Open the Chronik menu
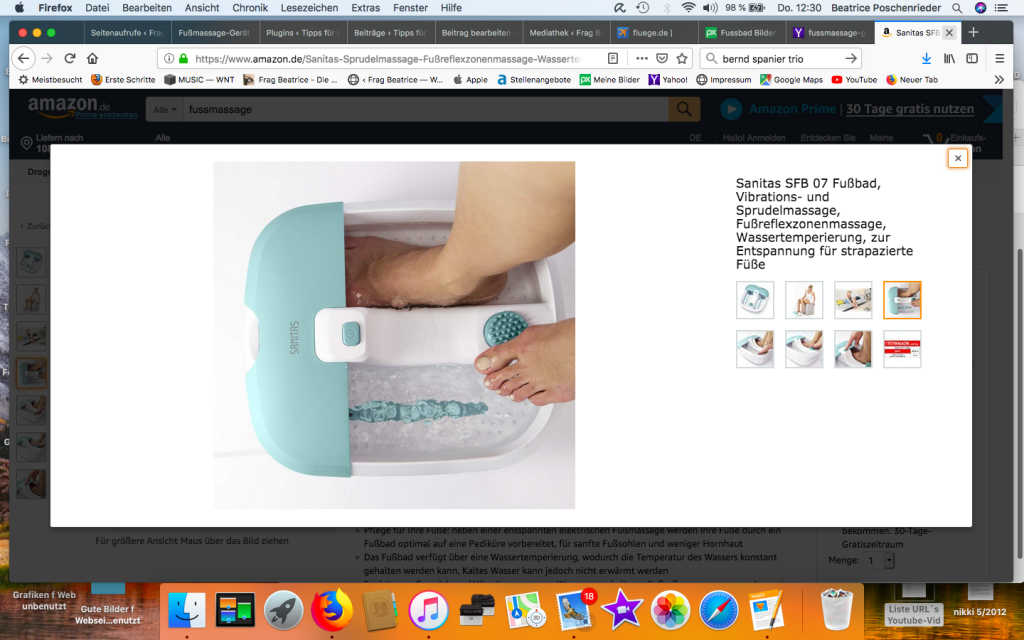Screen dimensions: 1024x640 click(x=250, y=8)
